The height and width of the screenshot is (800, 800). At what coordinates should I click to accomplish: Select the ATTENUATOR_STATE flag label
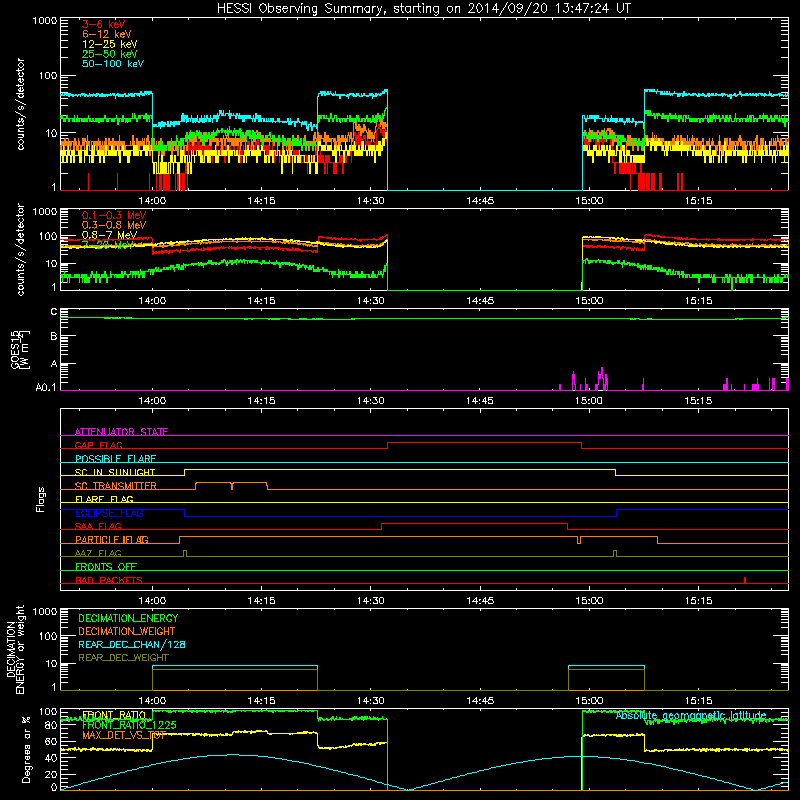coord(121,432)
